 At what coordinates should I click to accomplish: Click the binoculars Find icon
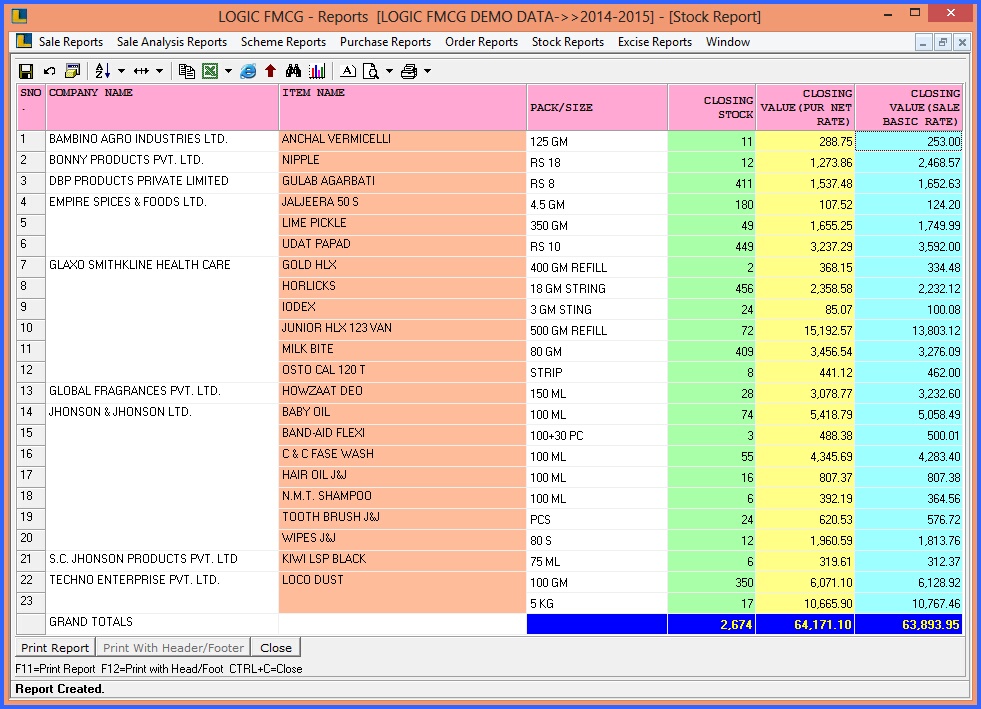click(293, 71)
